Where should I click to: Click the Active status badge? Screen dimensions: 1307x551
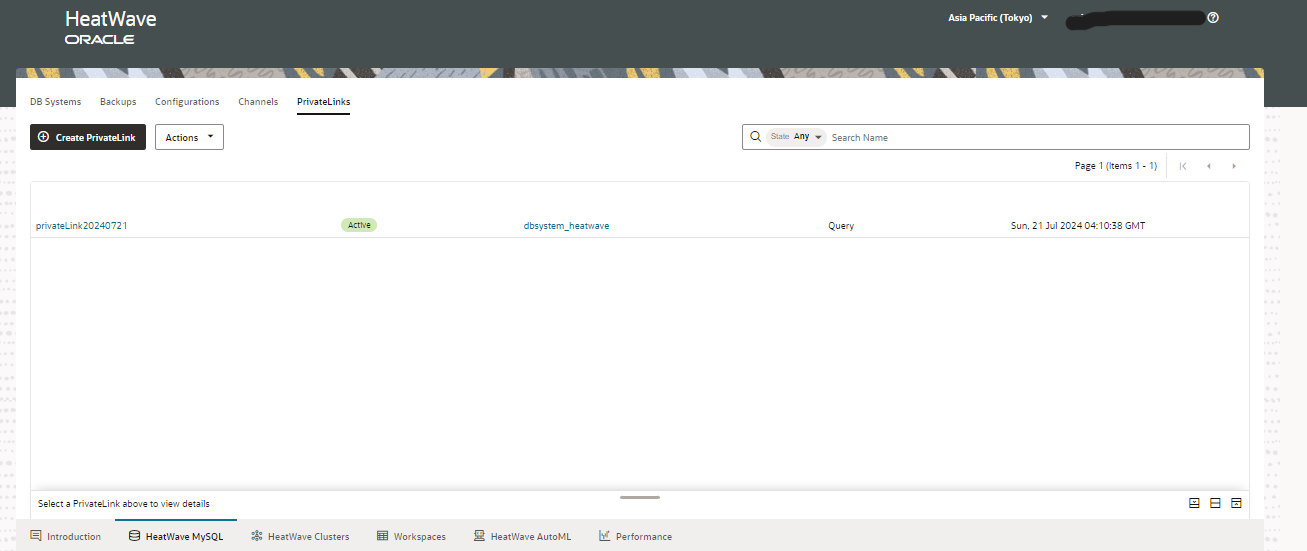tap(359, 225)
